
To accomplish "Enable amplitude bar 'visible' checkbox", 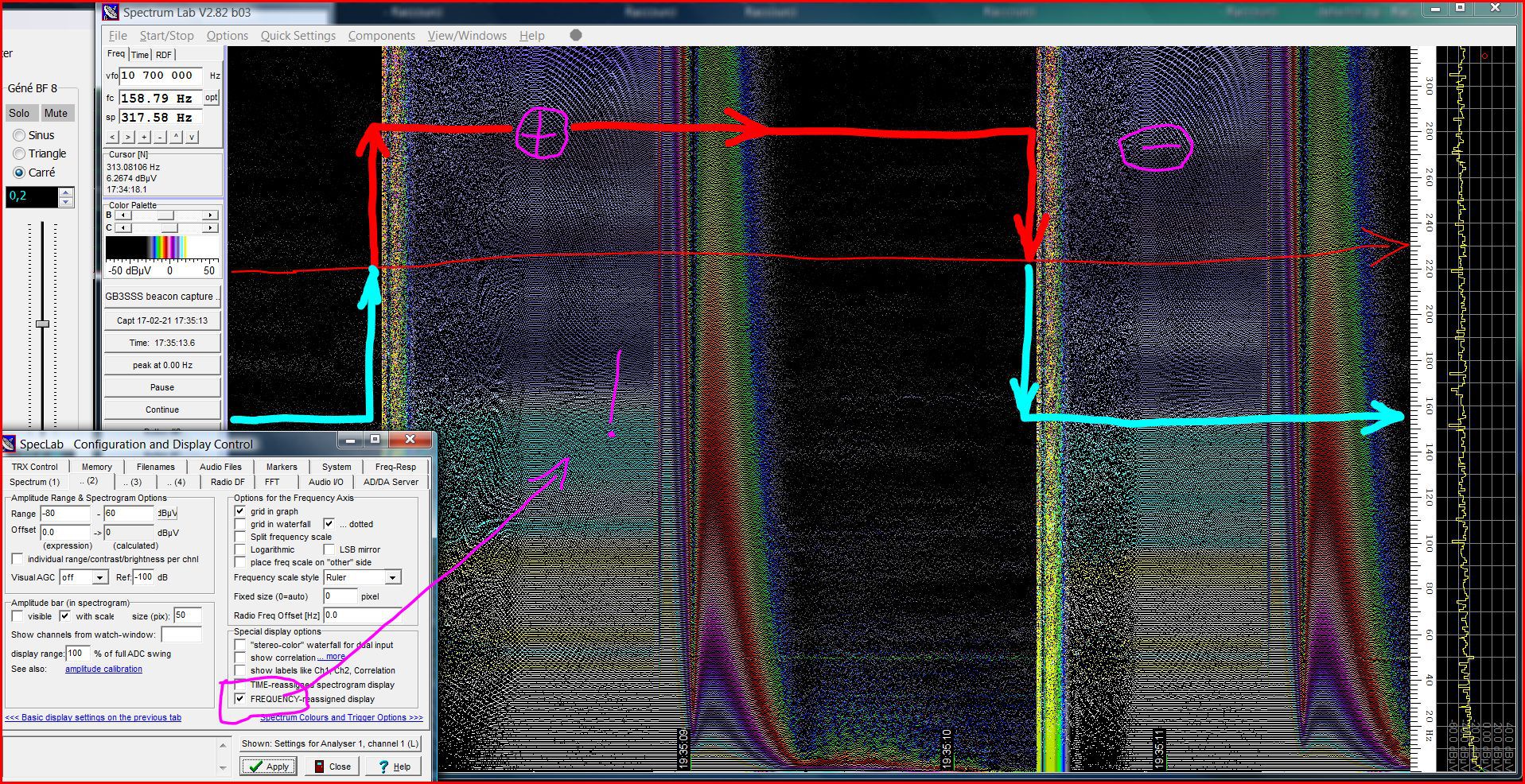I will (18, 616).
